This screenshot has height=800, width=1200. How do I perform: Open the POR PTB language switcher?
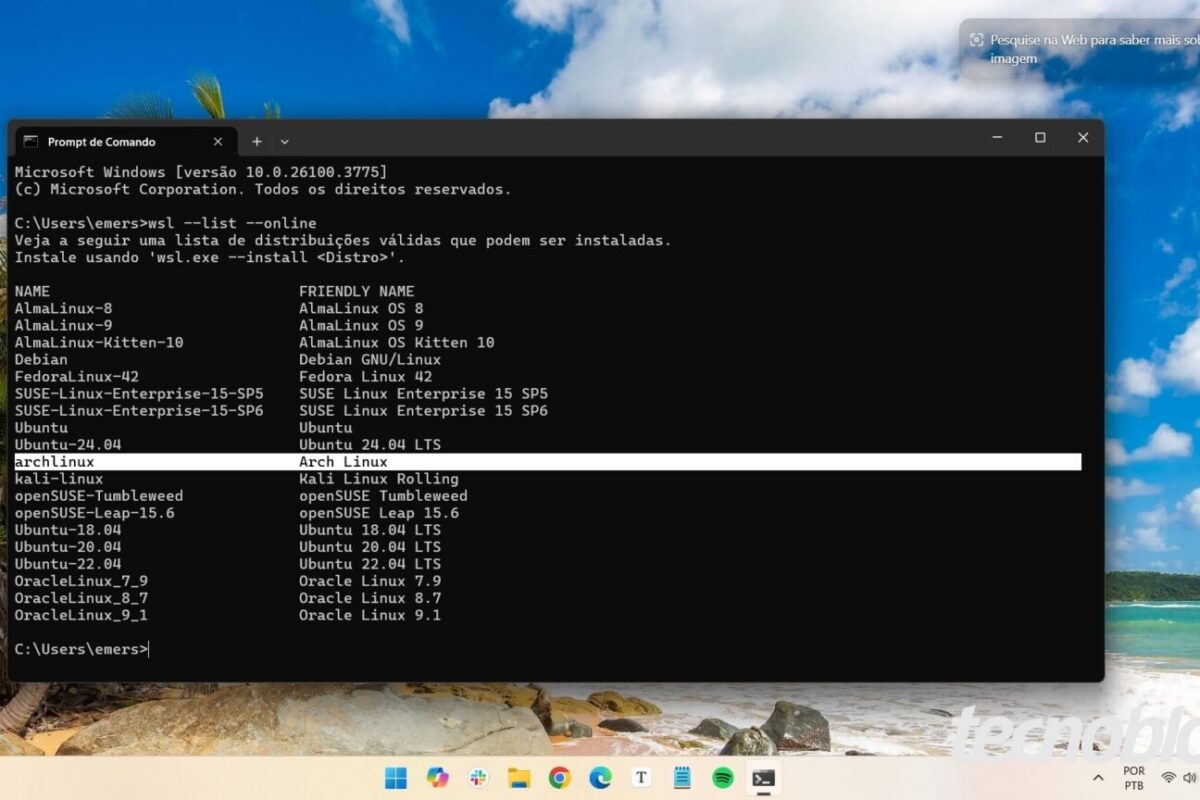(1134, 778)
